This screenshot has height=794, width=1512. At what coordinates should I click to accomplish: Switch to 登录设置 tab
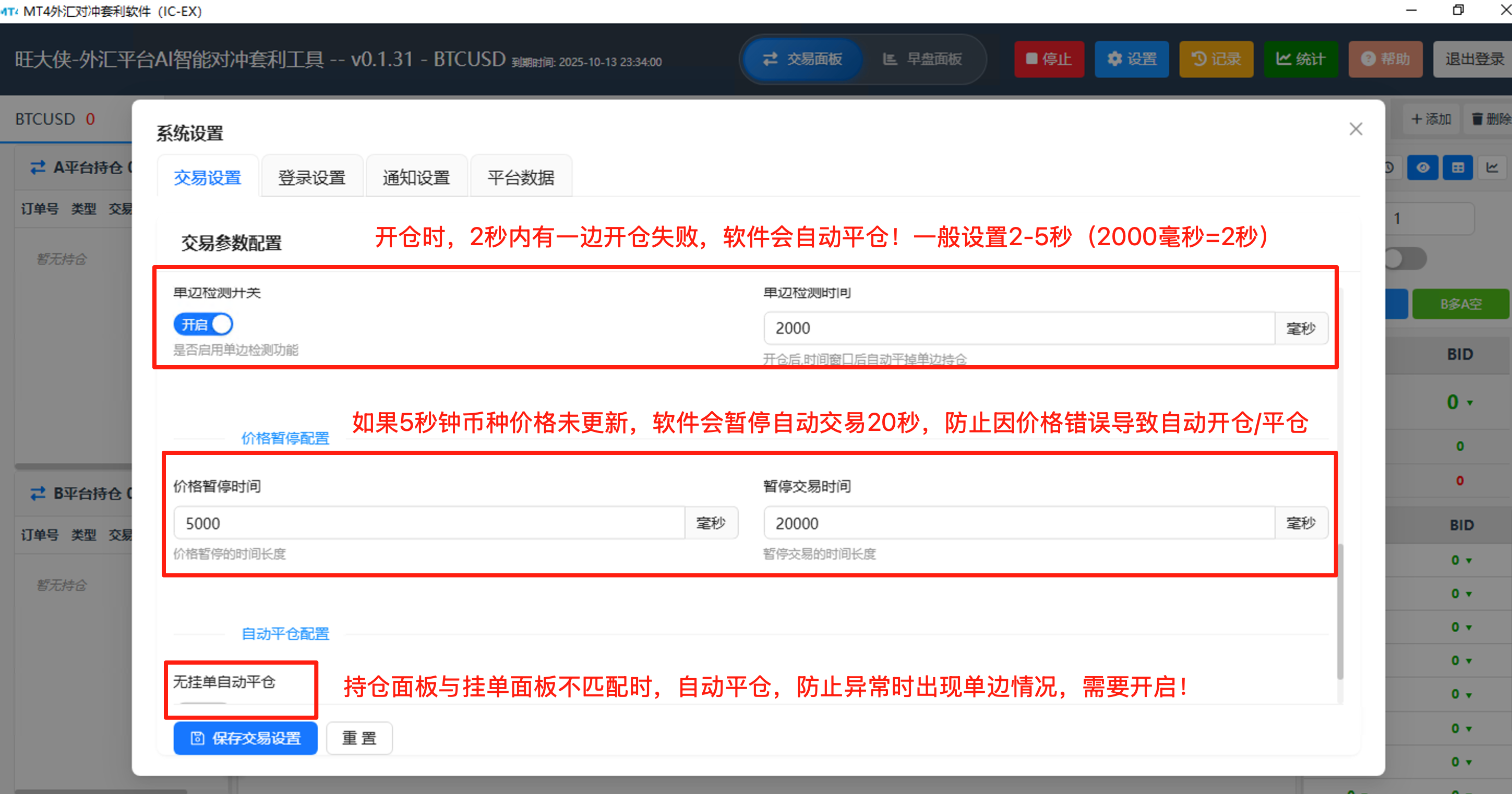[x=311, y=177]
